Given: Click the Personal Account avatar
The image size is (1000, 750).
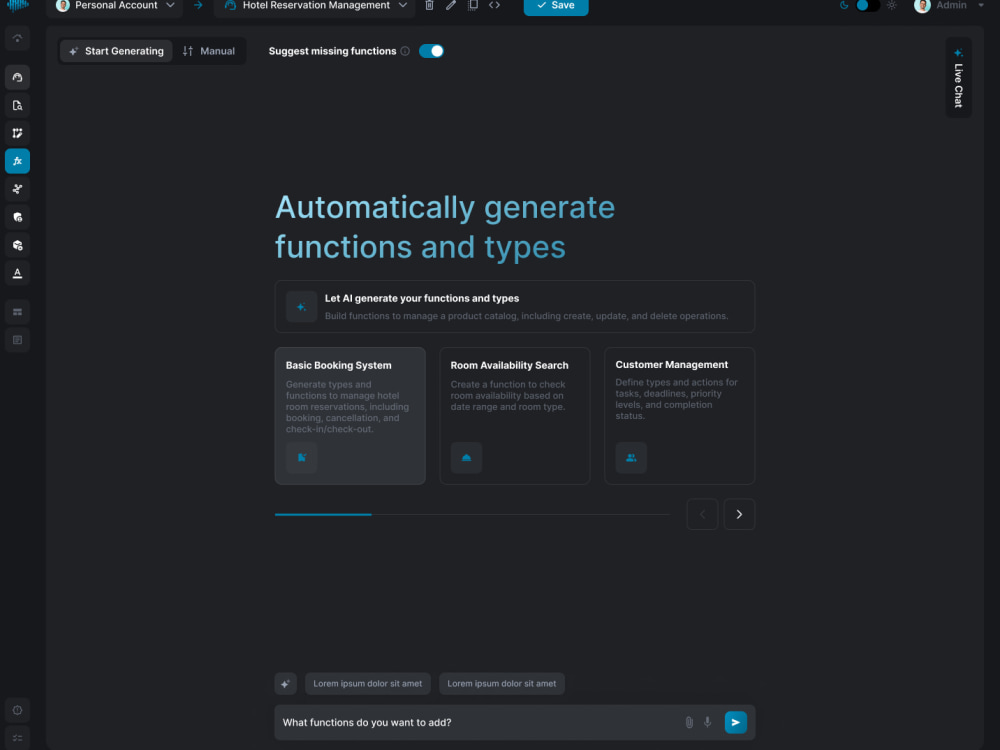Looking at the screenshot, I should click(x=62, y=6).
